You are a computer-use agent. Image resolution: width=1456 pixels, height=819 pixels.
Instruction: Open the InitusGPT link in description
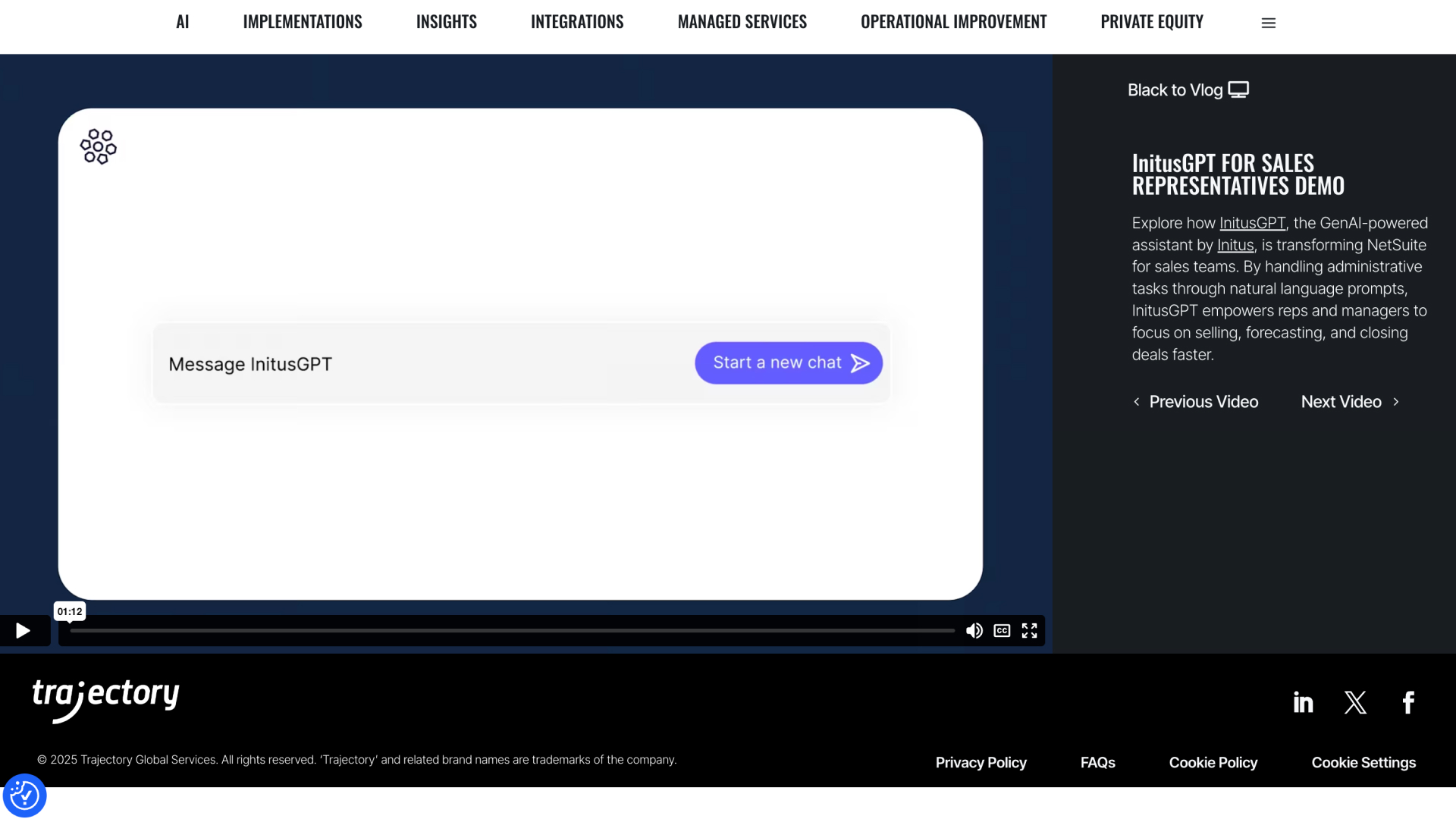(1252, 223)
